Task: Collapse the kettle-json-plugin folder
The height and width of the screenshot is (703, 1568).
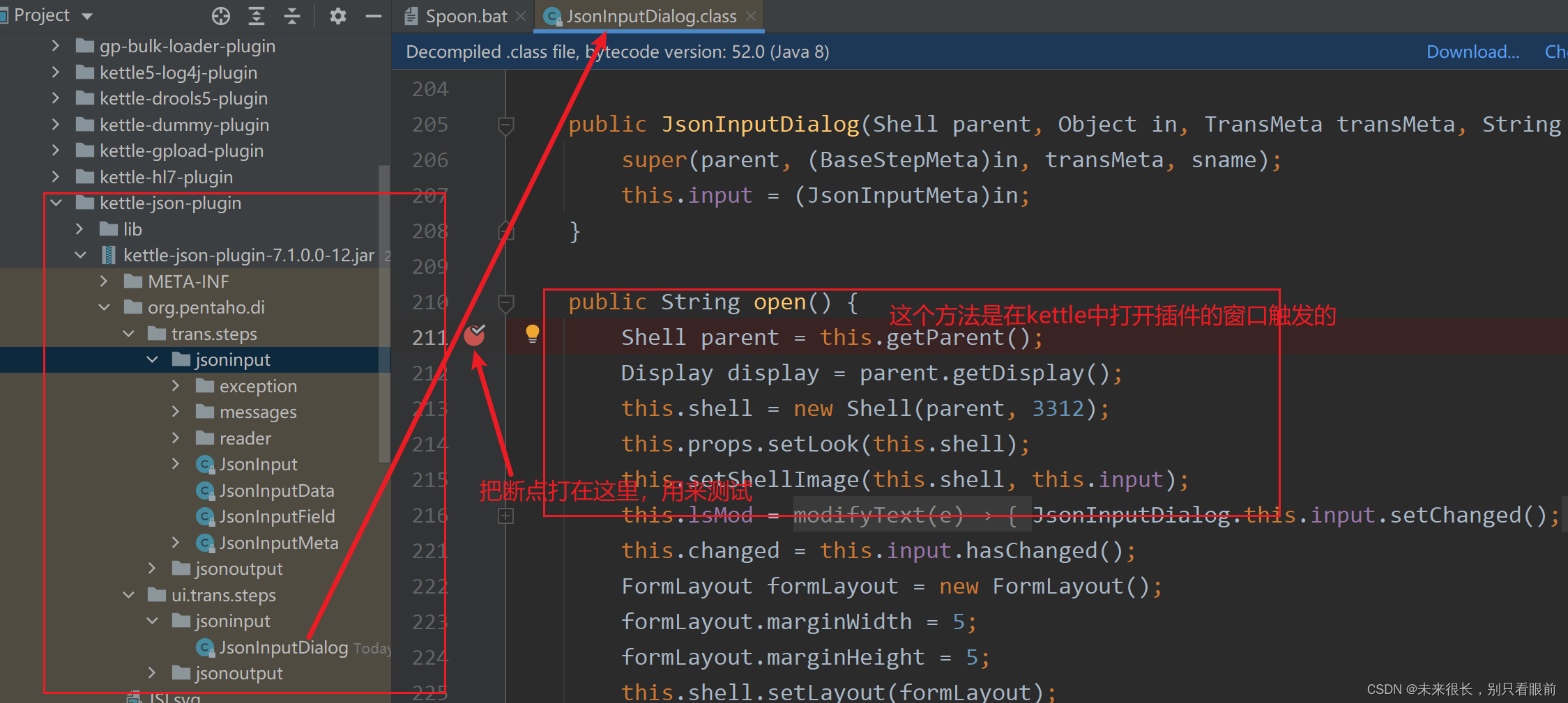Action: pos(56,203)
